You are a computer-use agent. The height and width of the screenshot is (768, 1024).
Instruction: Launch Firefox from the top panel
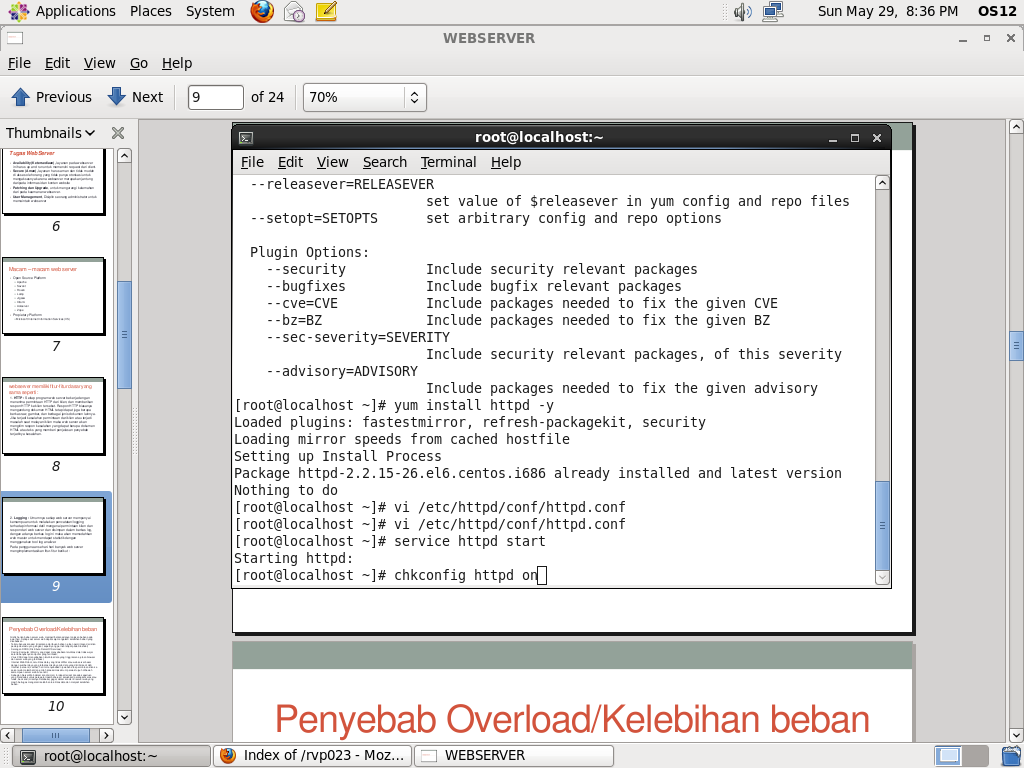(x=262, y=11)
